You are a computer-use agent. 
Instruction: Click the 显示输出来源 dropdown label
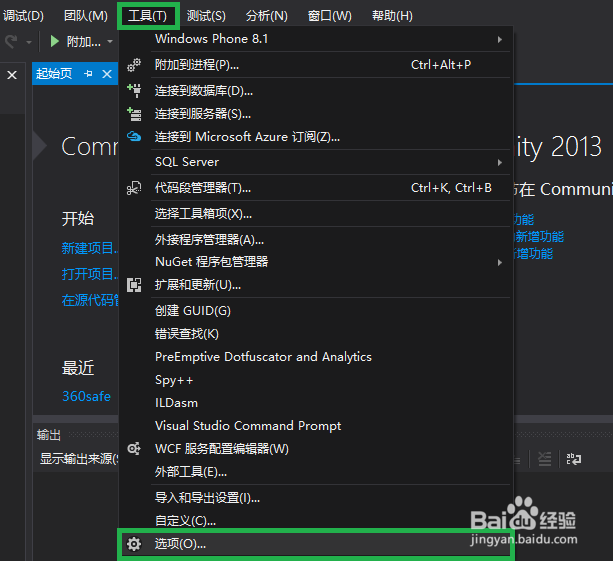click(x=78, y=459)
